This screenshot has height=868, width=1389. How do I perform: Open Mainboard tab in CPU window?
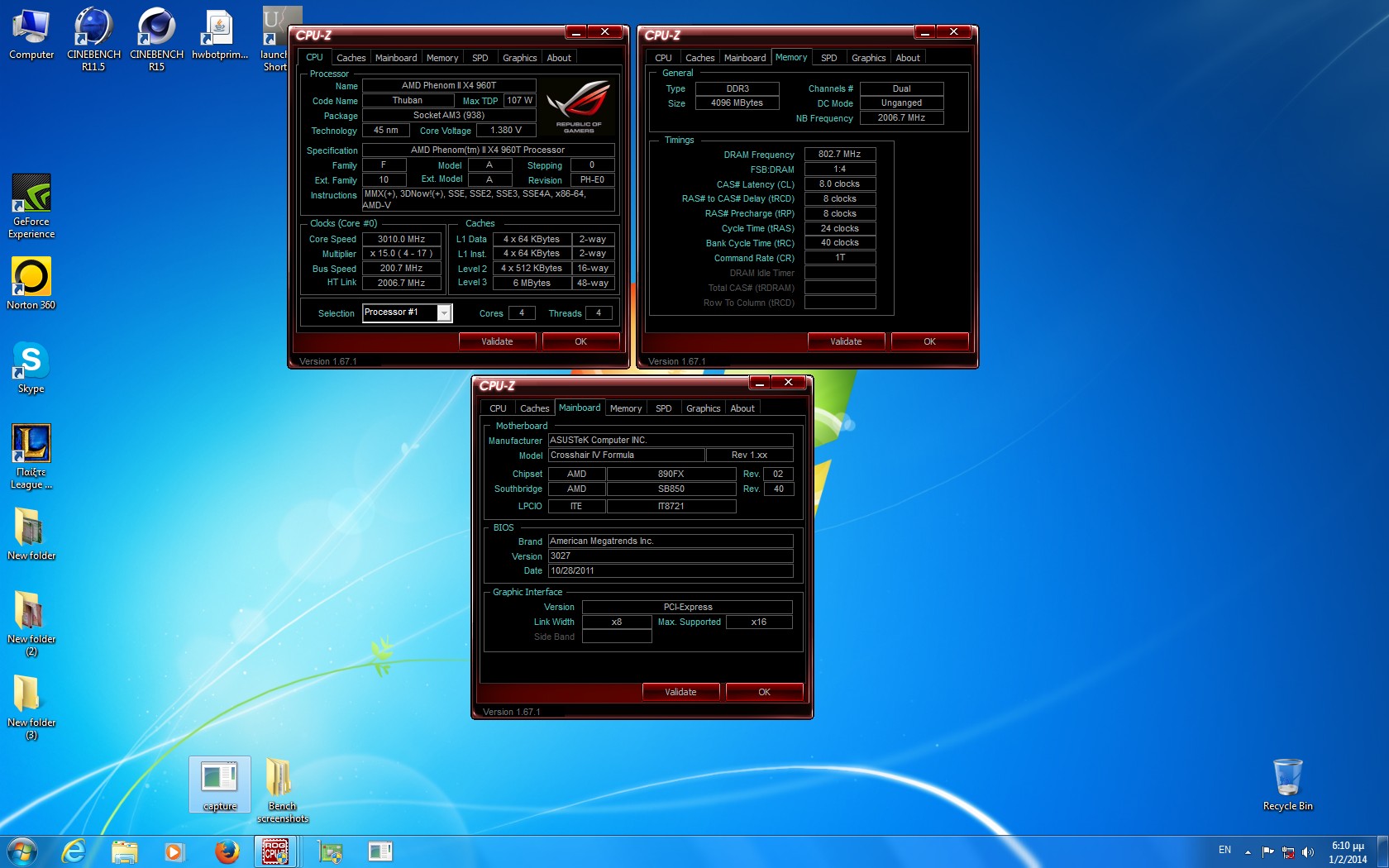pyautogui.click(x=396, y=58)
